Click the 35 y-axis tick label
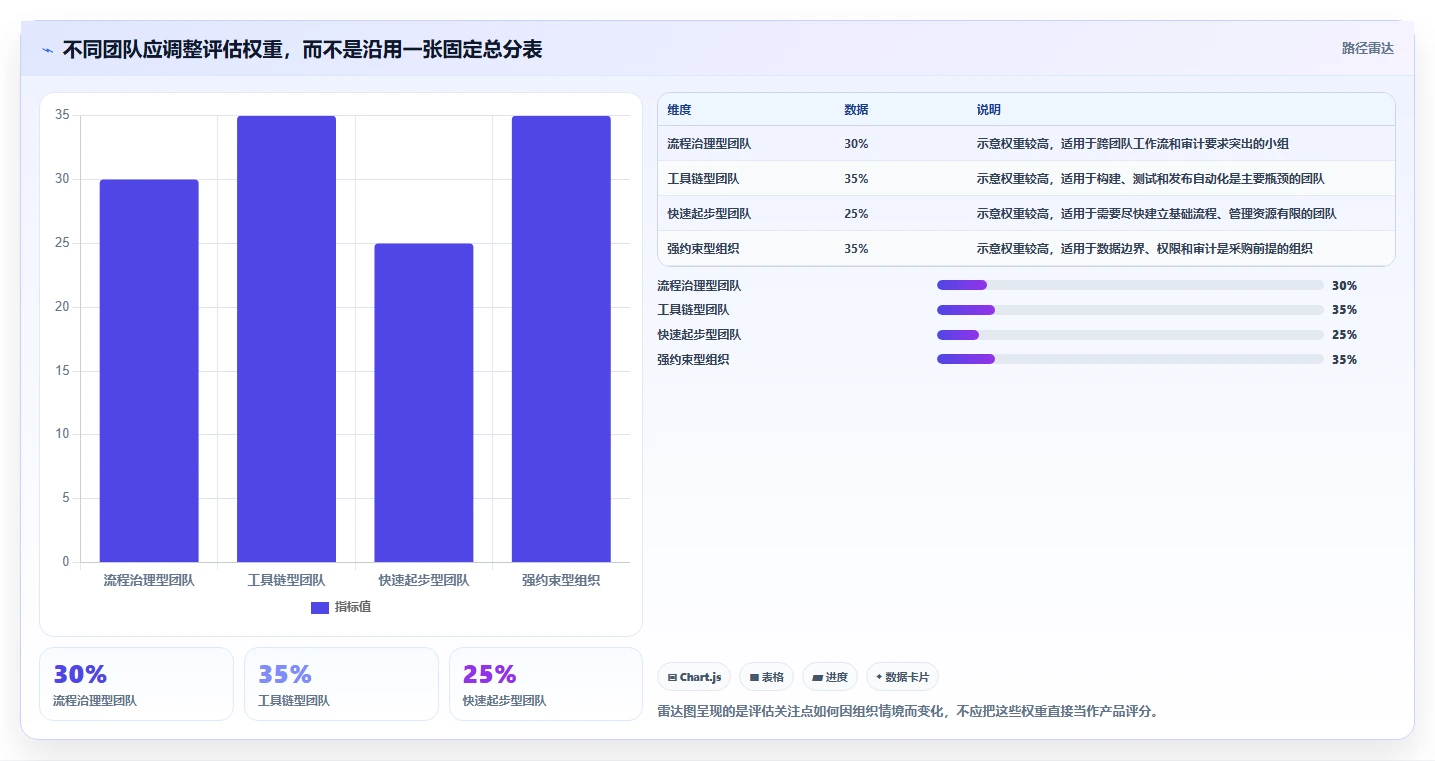1435x761 pixels. [62, 116]
